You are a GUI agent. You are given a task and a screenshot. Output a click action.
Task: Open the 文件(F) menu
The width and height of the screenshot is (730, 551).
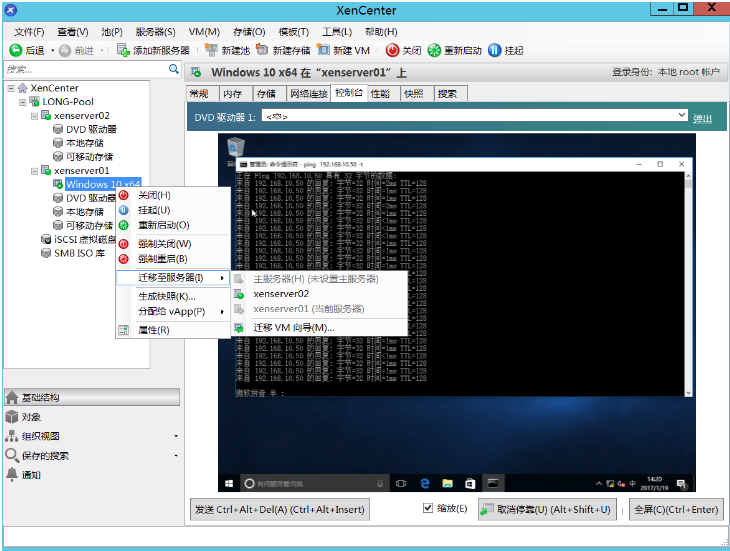(29, 32)
